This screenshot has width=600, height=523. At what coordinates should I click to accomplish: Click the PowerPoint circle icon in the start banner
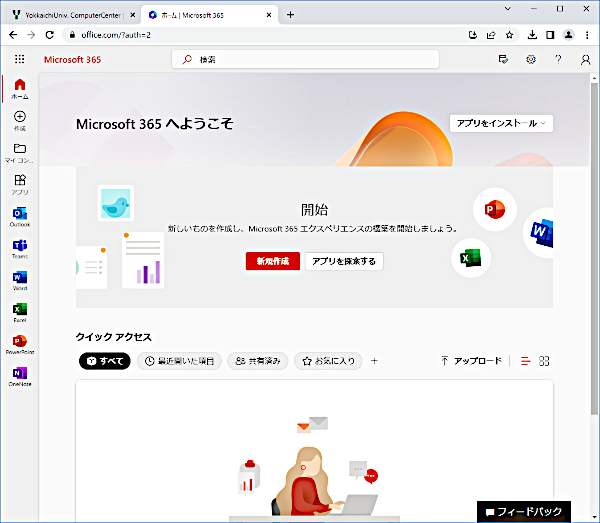[495, 209]
